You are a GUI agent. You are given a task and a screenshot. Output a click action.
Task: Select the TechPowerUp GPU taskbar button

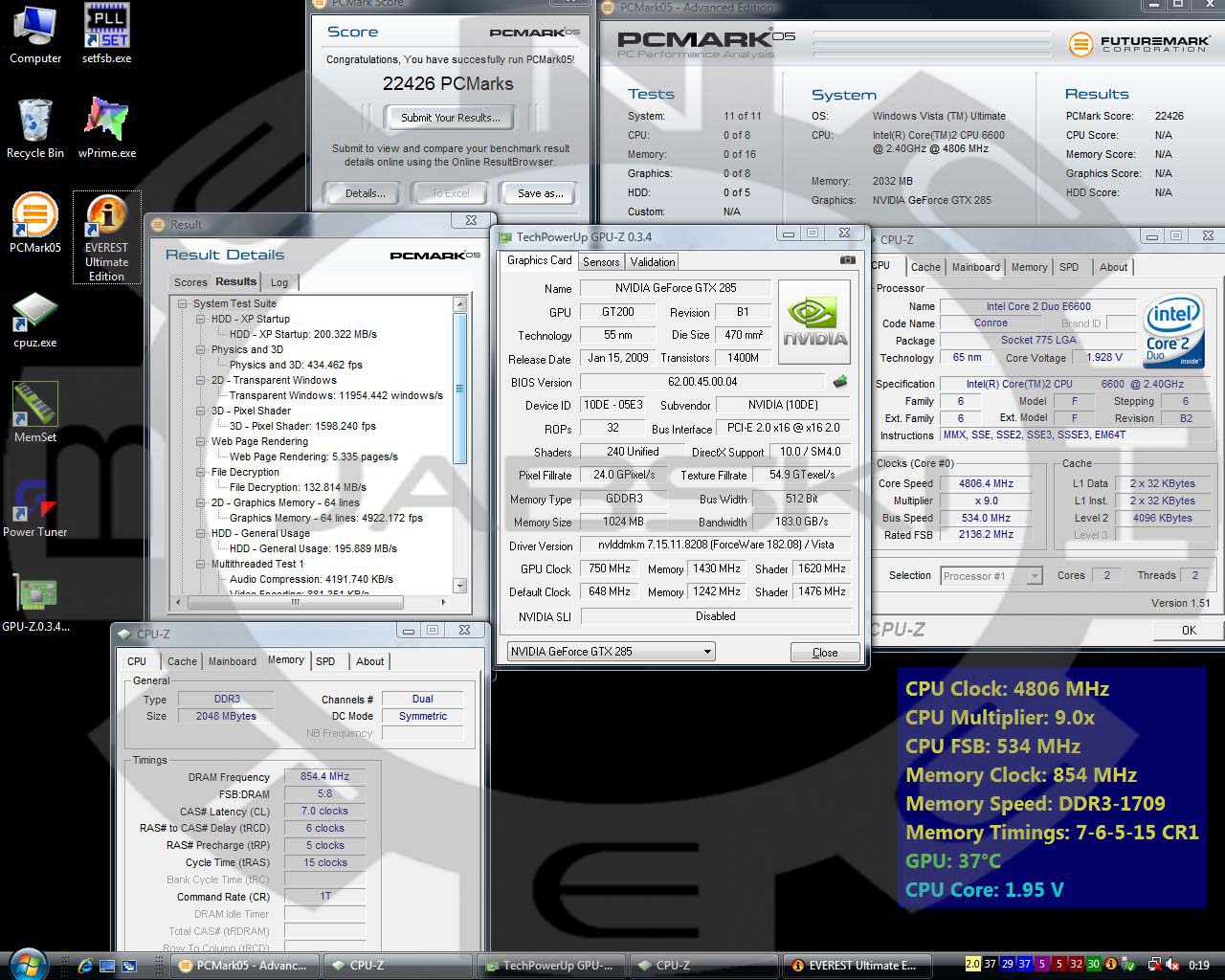tap(550, 966)
